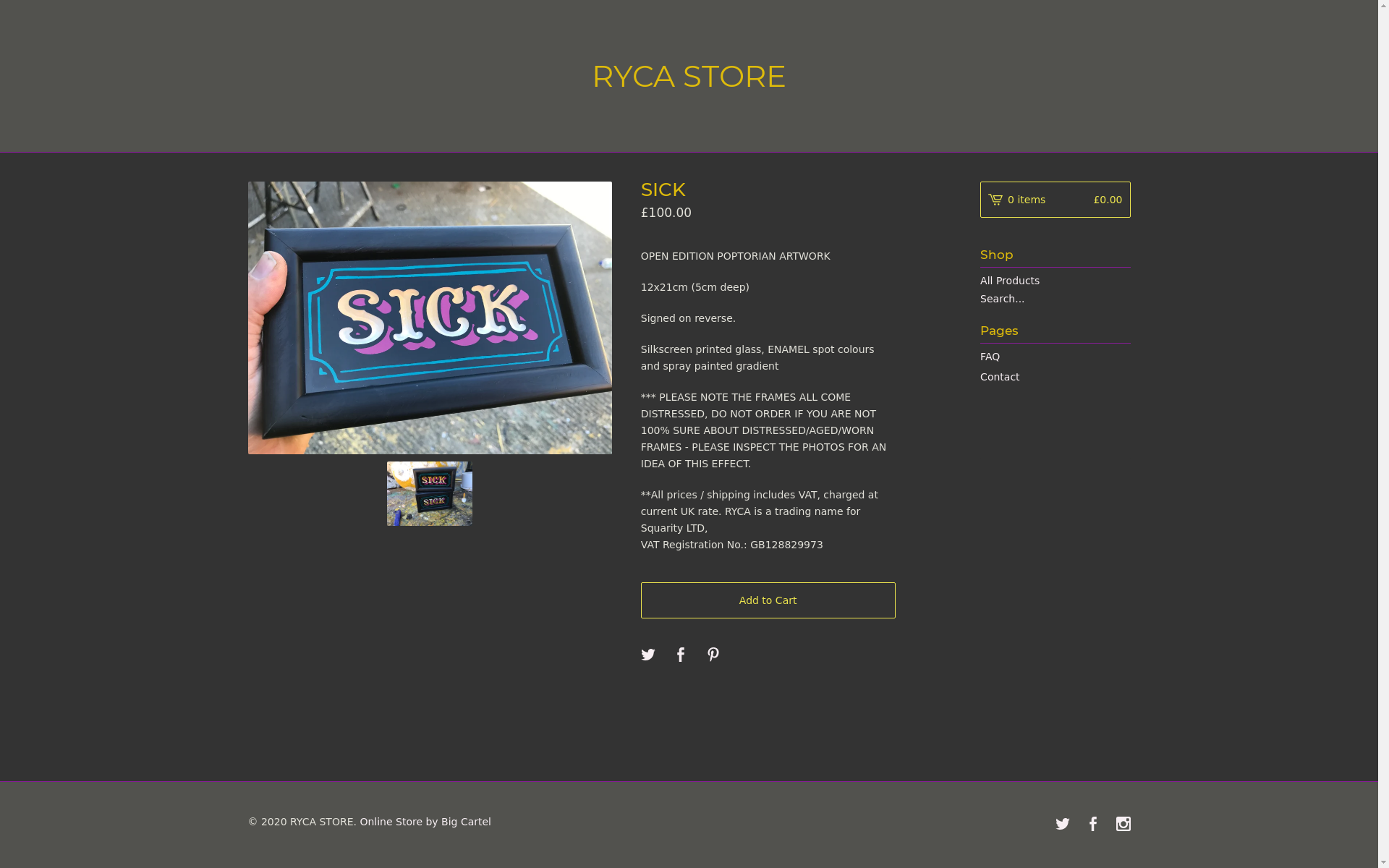Image resolution: width=1389 pixels, height=868 pixels.
Task: Open the main SICK product image
Action: 430,318
